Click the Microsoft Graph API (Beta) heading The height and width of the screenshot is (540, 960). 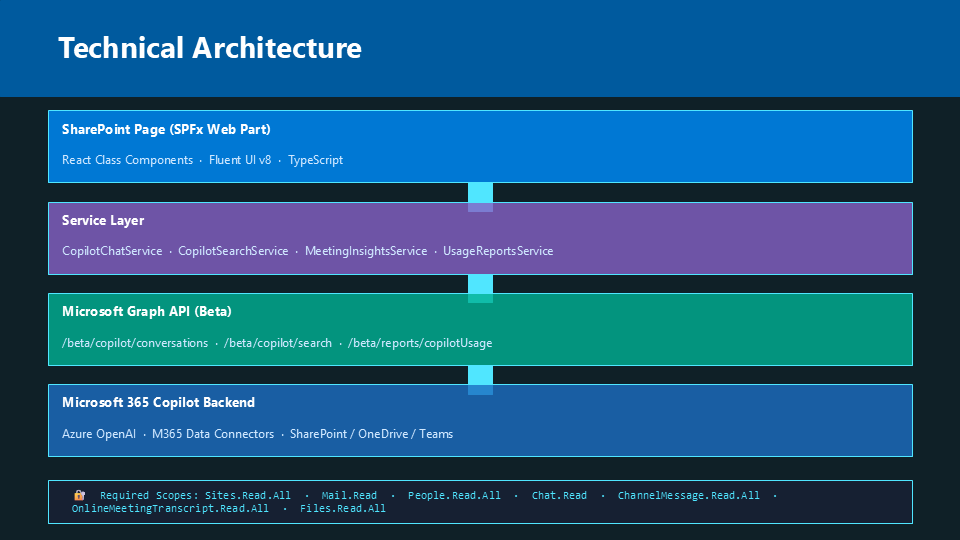tap(147, 312)
